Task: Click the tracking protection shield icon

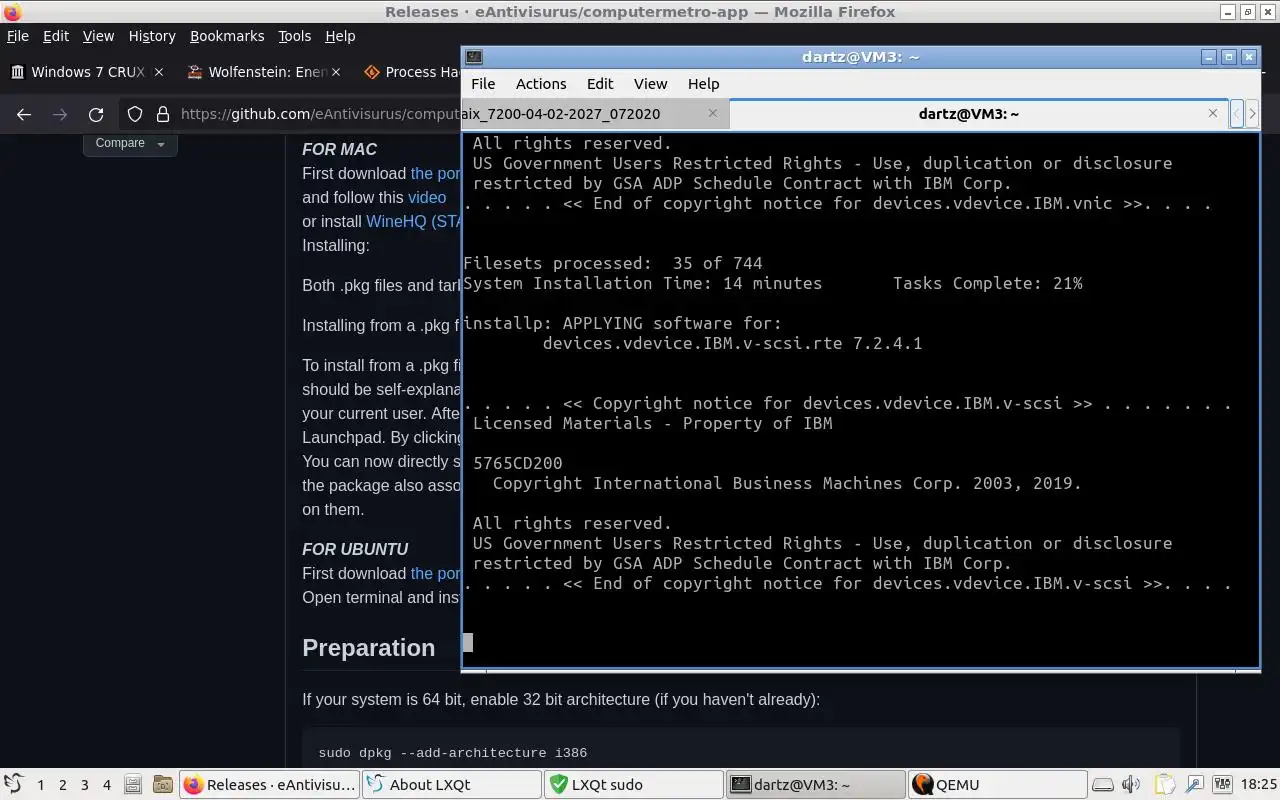Action: click(136, 114)
